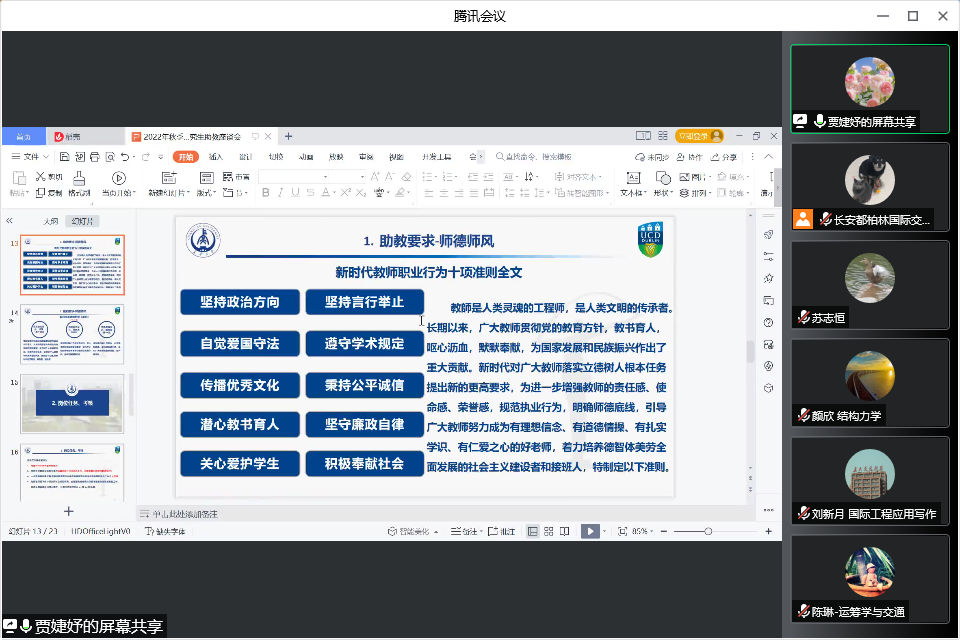Click the Text Box tool icon
The width and height of the screenshot is (960, 640).
point(632,178)
